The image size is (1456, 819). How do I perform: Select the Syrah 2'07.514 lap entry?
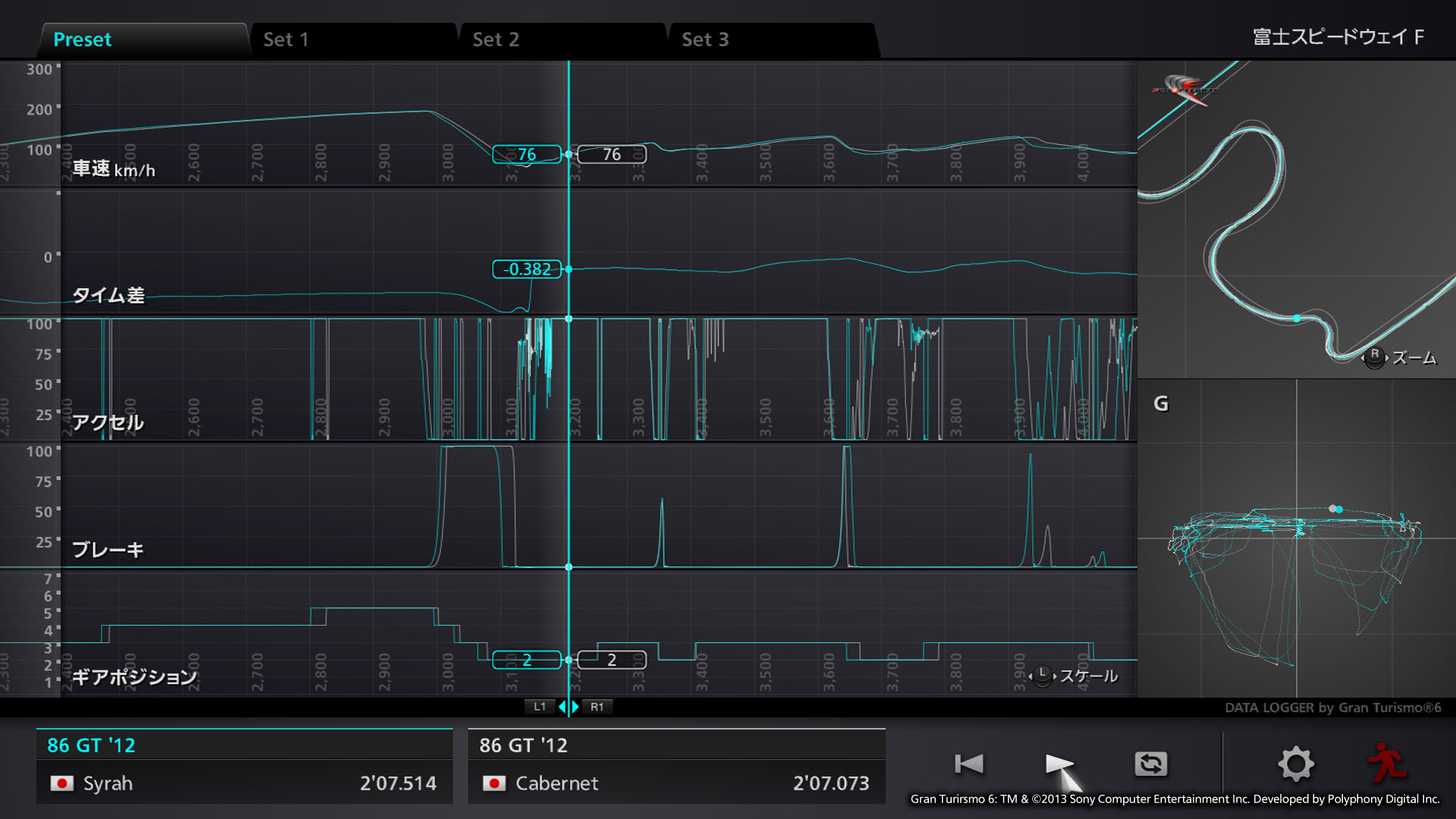point(244,783)
